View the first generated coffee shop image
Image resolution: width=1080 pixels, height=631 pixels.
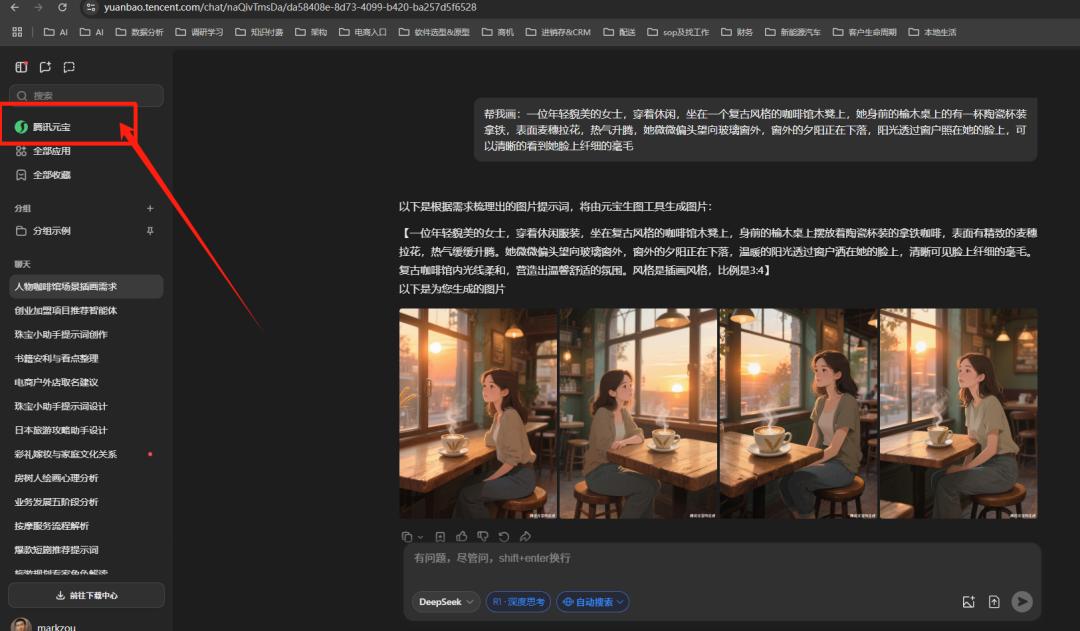click(476, 412)
